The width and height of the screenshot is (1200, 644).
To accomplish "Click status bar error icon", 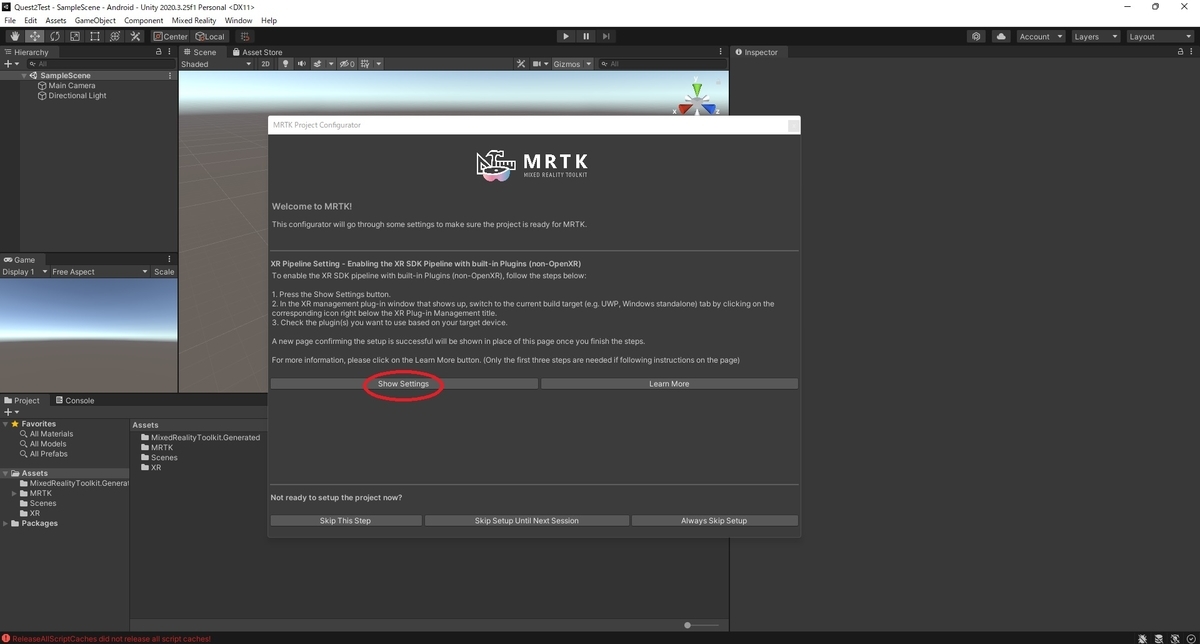I will click(x=6, y=638).
